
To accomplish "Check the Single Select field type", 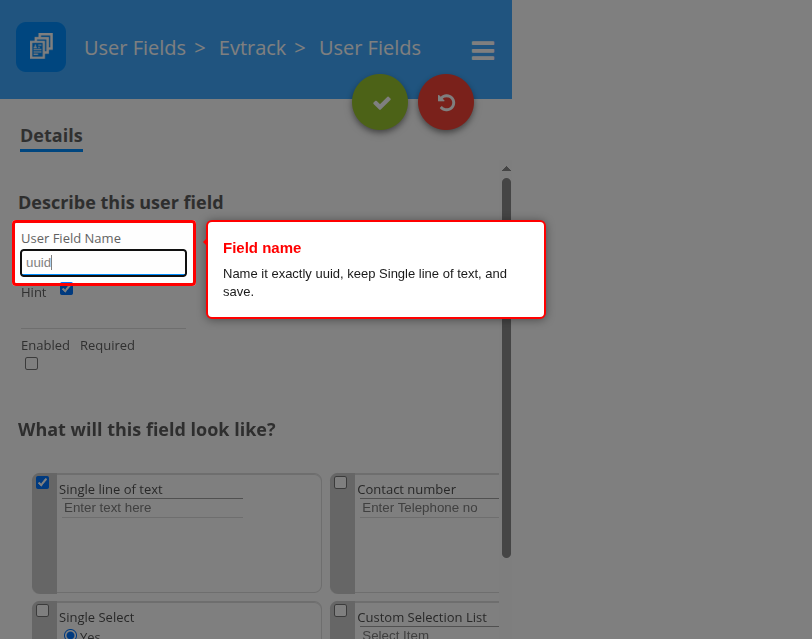I will pyautogui.click(x=42, y=611).
